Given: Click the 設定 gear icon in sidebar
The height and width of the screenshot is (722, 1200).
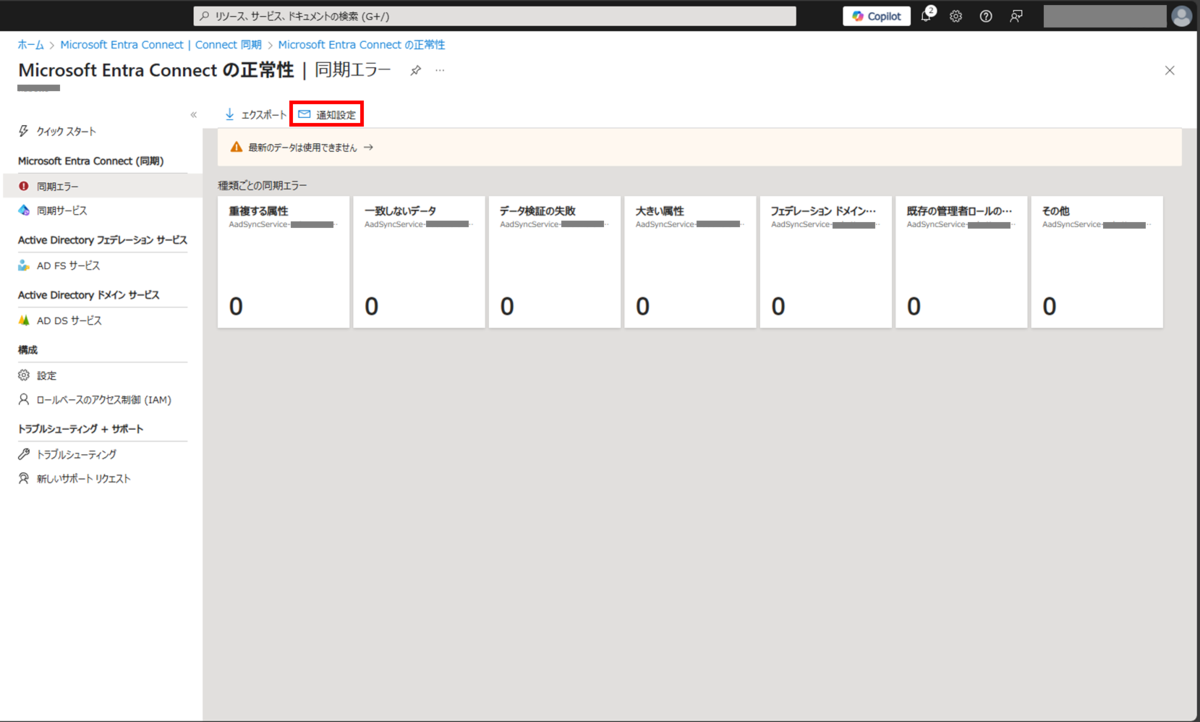Looking at the screenshot, I should [x=24, y=376].
